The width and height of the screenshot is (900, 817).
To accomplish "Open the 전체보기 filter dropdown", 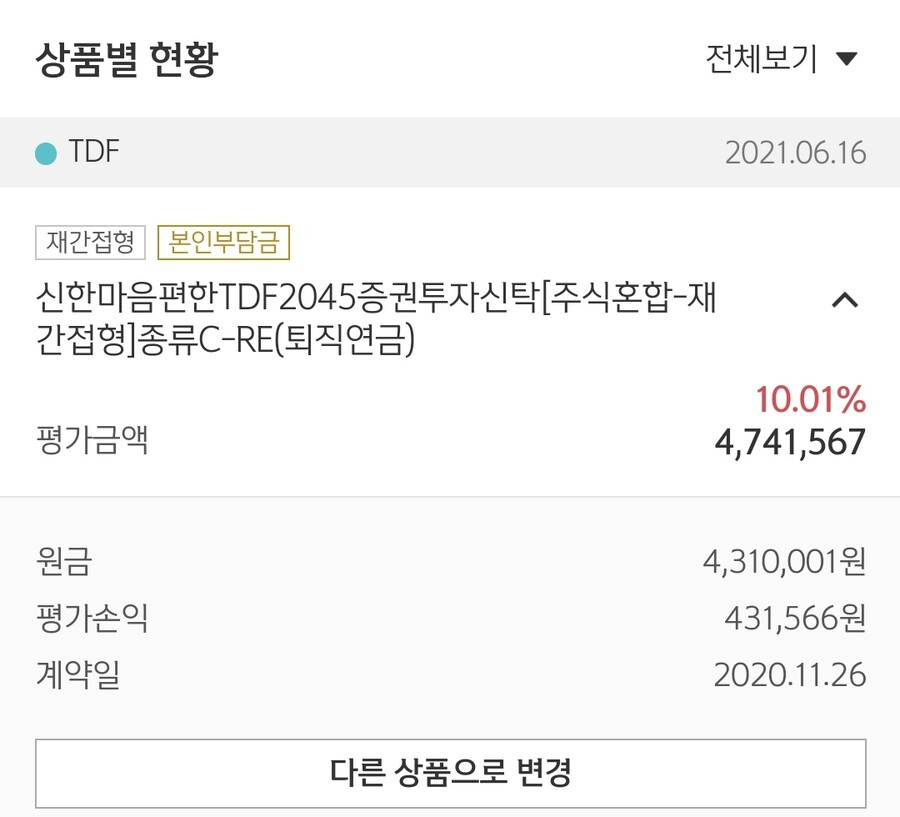I will point(781,59).
